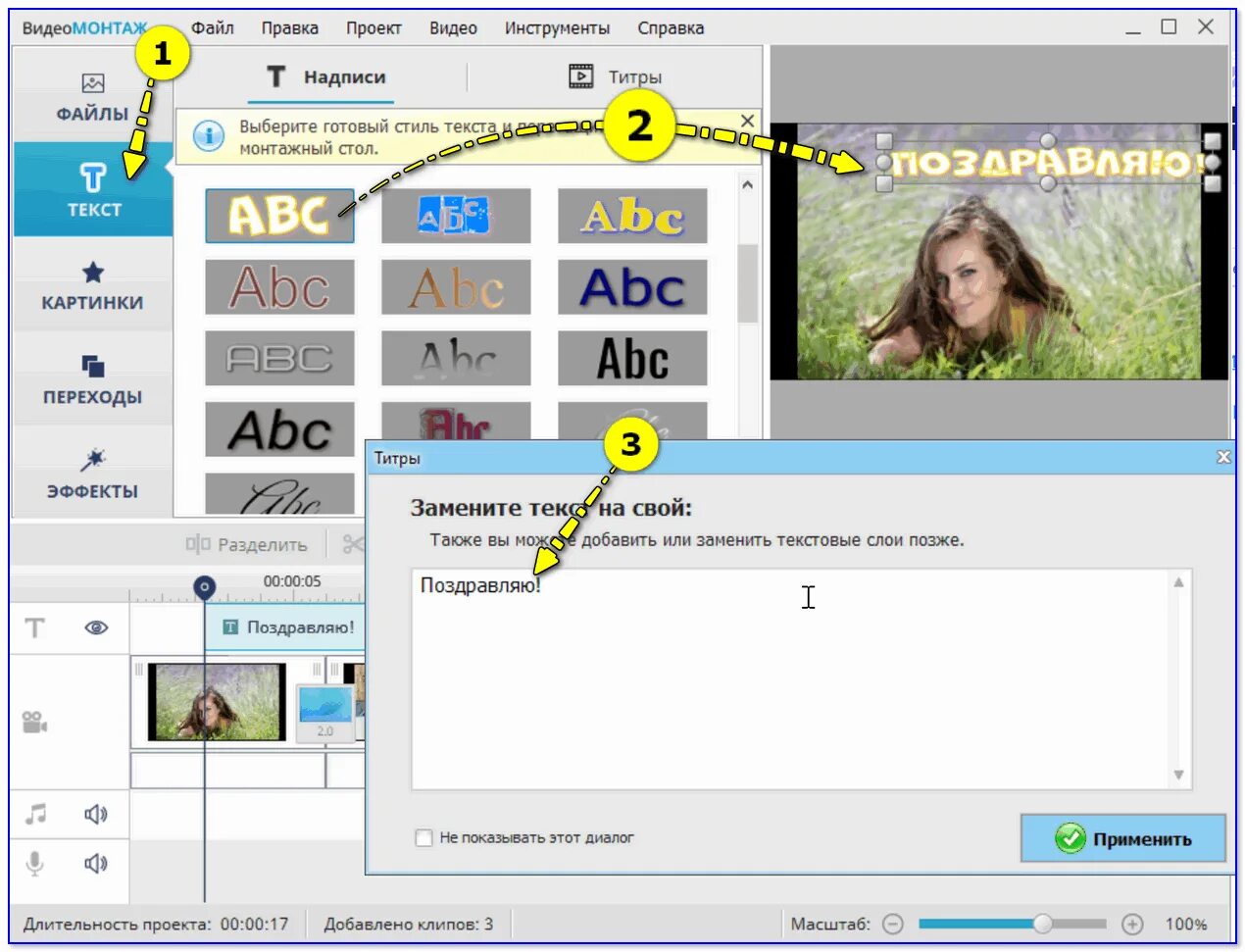Click the scissors cut icon on toolbar
This screenshot has width=1245, height=952.
click(353, 544)
